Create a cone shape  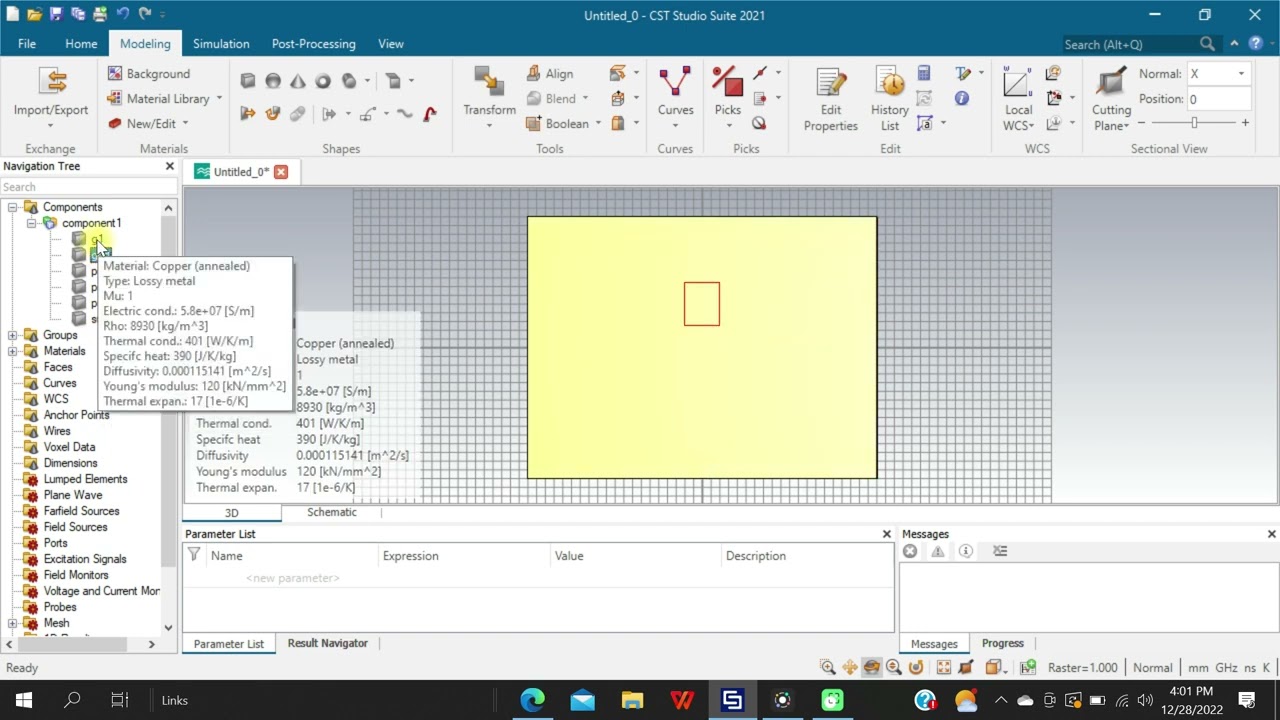tap(298, 81)
